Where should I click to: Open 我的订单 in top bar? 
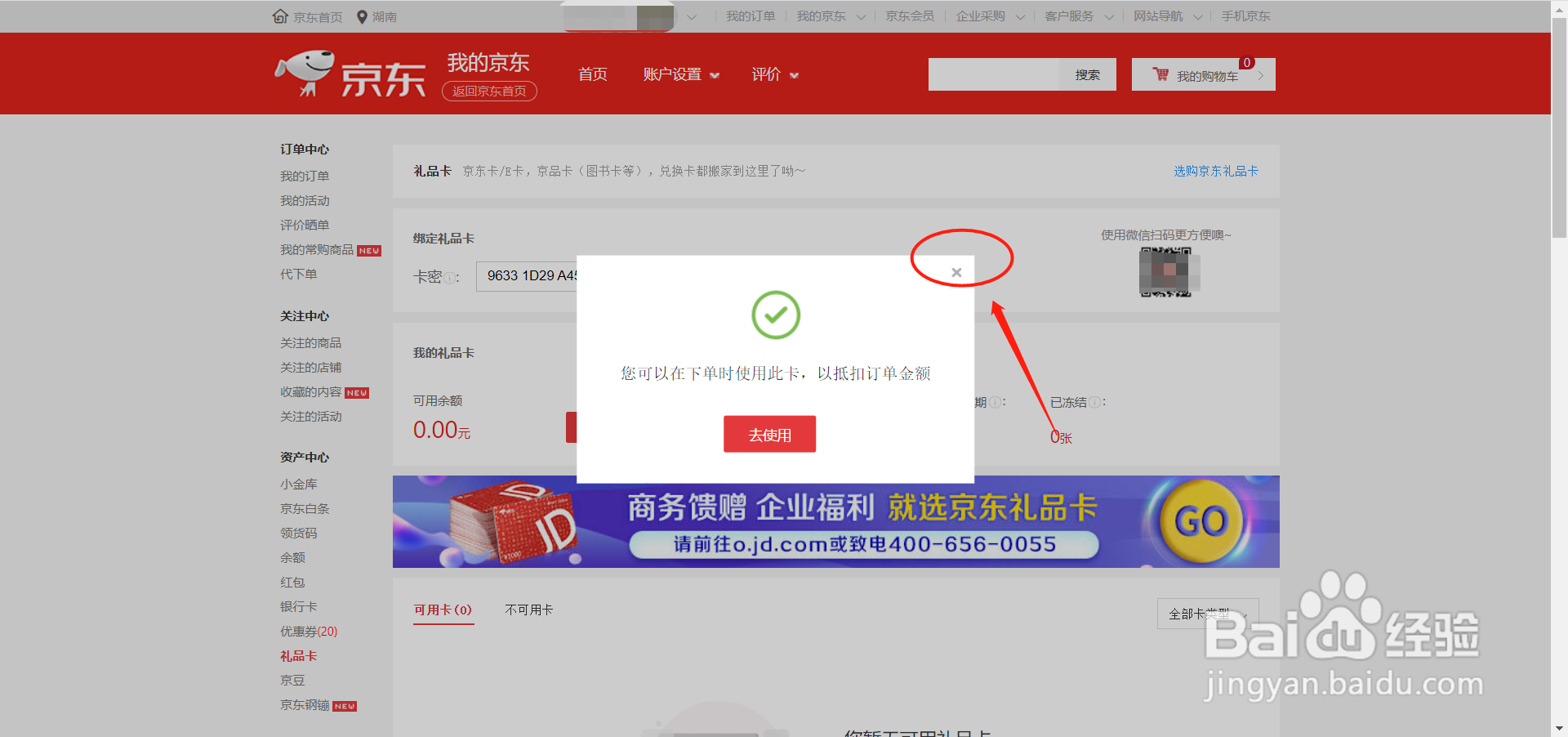pos(751,16)
